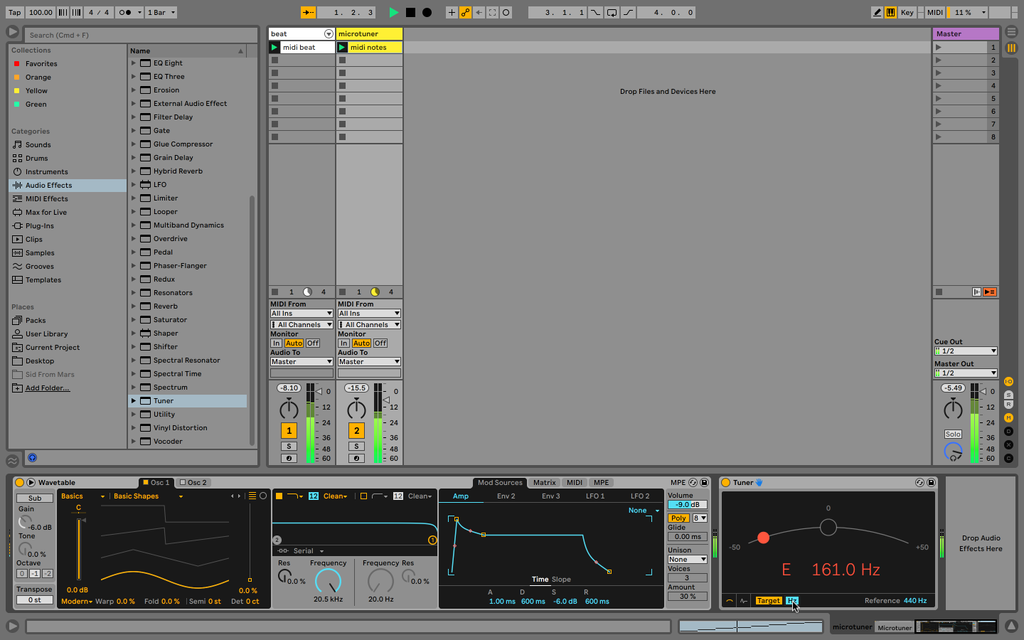Toggle Target mode in the Tuner
The image size is (1024, 640).
[769, 600]
